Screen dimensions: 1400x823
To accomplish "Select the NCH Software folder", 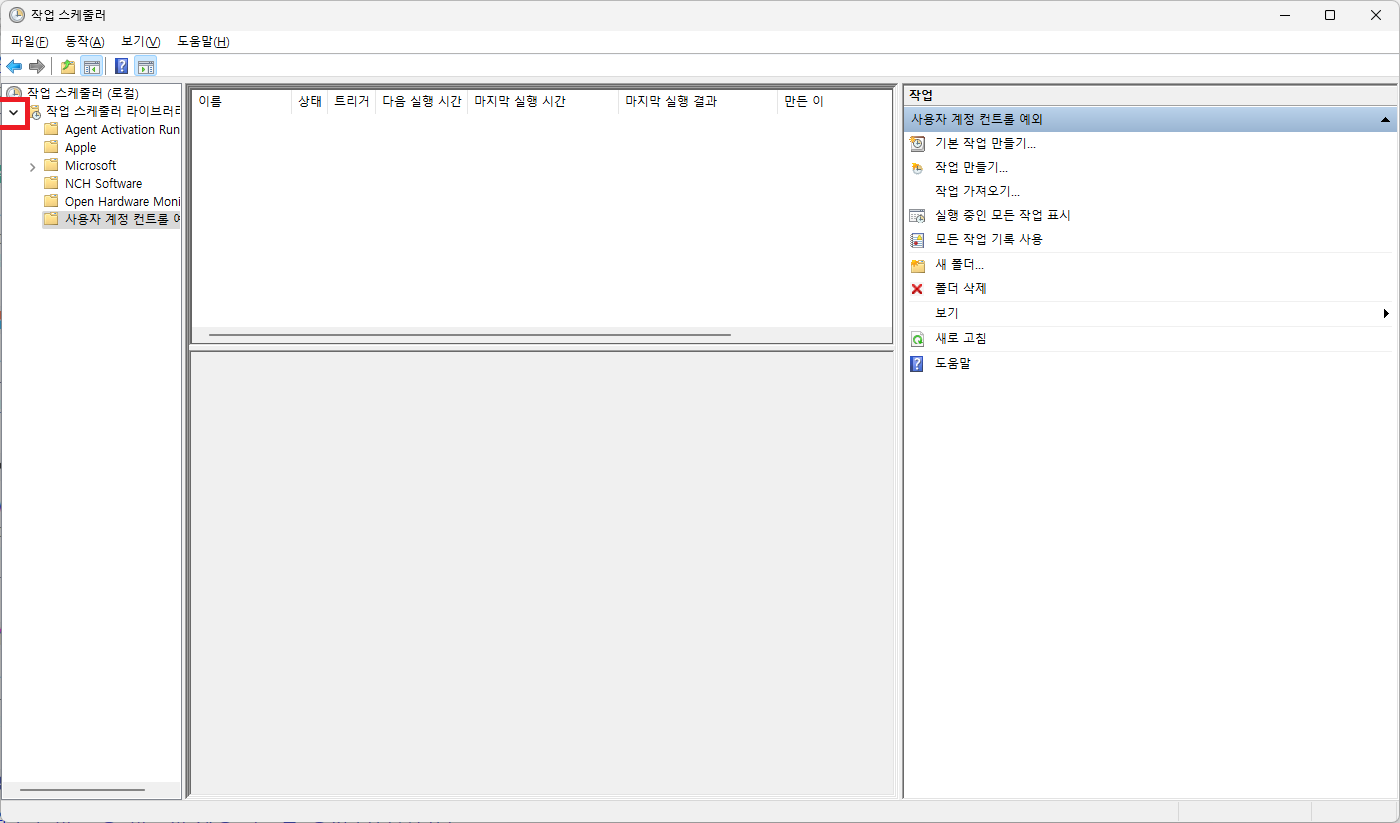I will 103,184.
